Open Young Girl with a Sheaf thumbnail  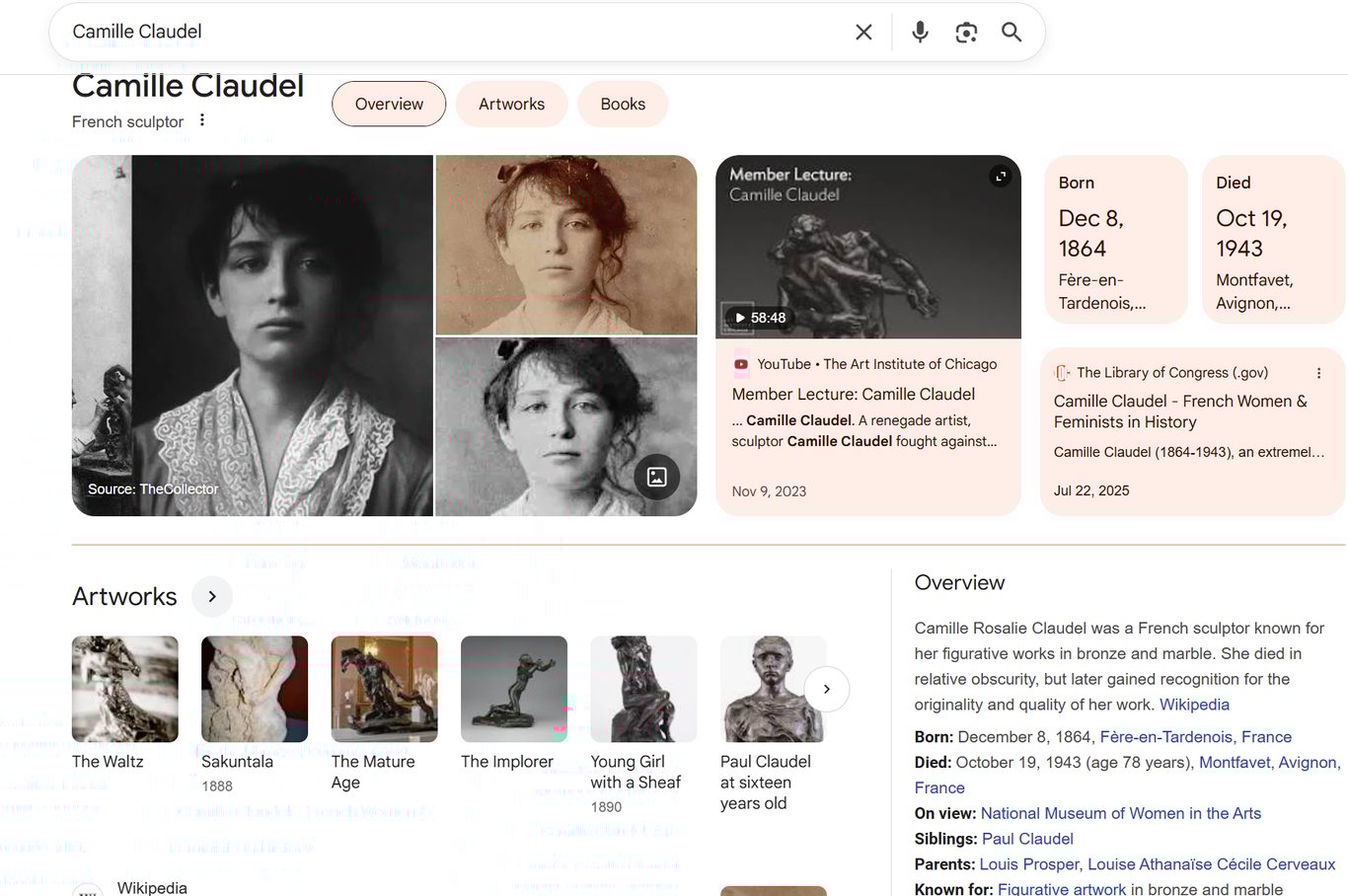coord(643,689)
